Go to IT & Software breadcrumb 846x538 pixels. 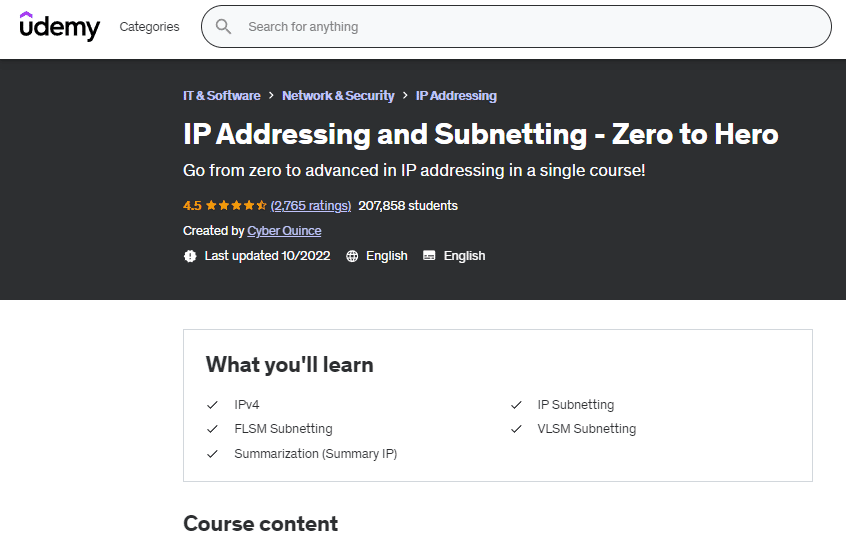click(x=222, y=96)
